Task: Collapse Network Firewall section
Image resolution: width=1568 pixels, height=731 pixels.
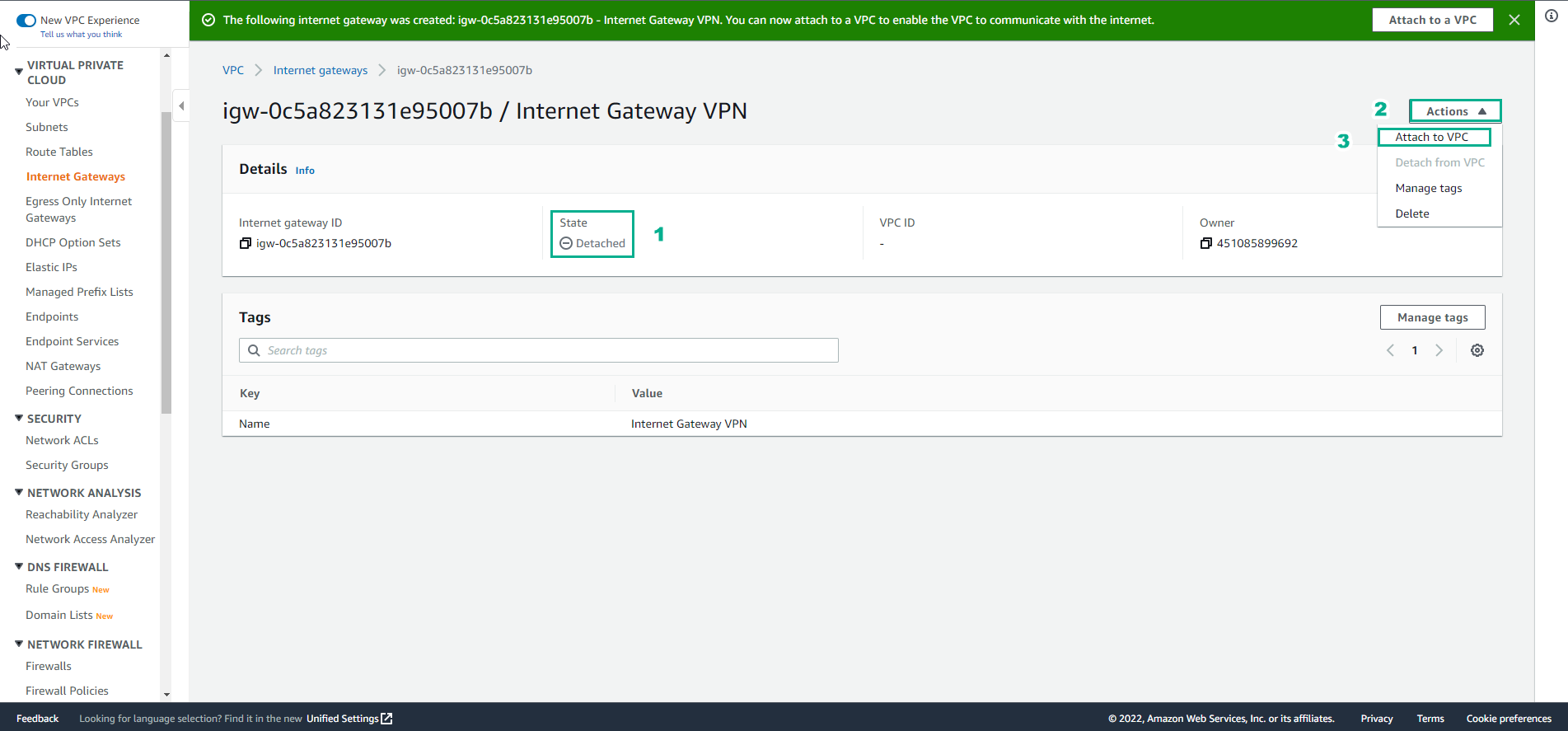Action: pos(19,644)
